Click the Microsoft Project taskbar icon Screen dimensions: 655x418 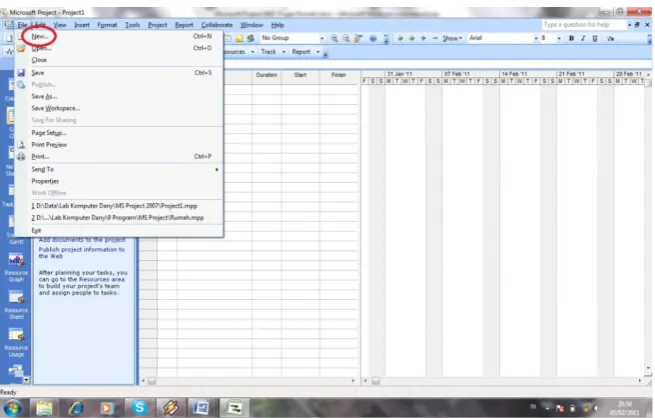click(x=234, y=408)
